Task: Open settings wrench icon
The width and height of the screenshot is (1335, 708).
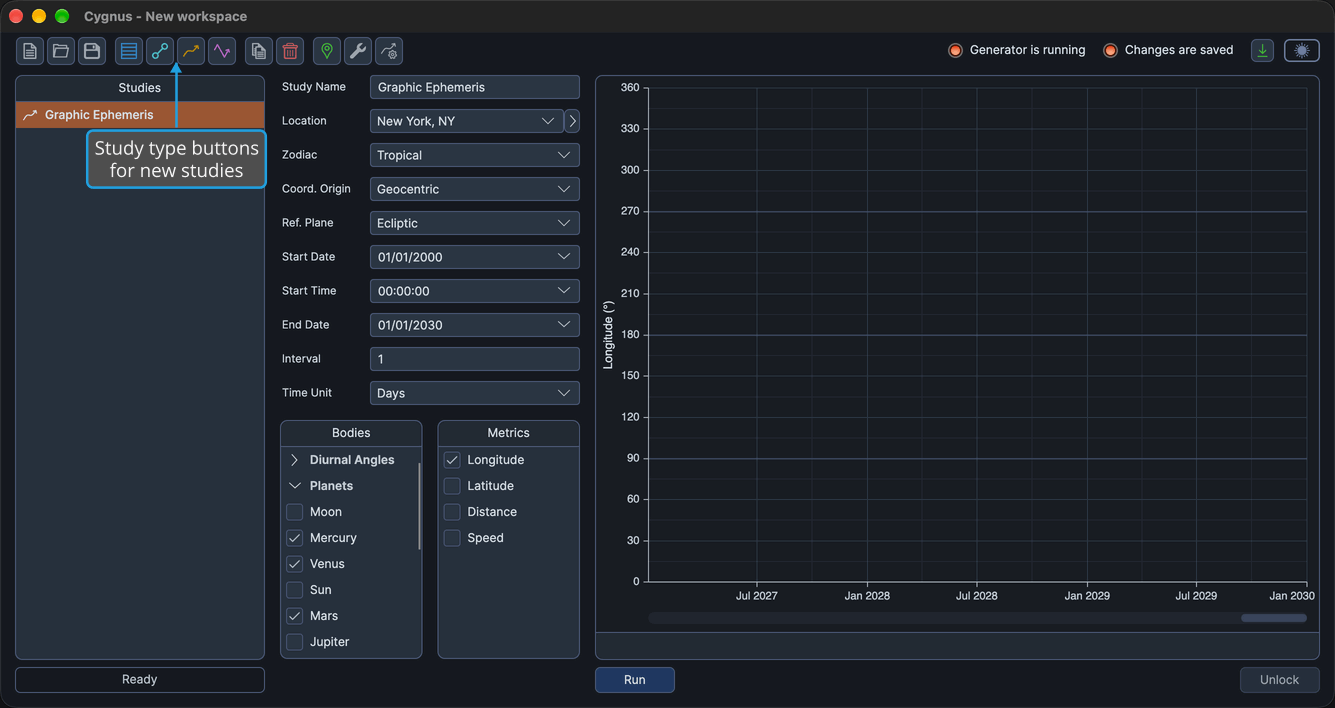Action: pyautogui.click(x=358, y=51)
